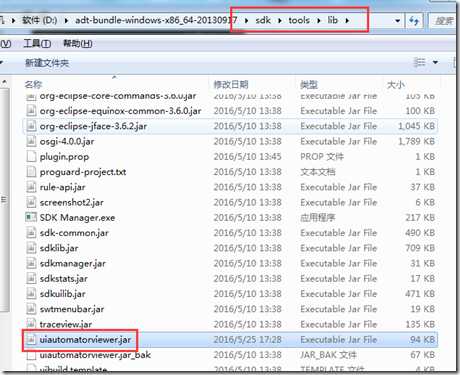Click the jar icon of uiautomatorviewer.jar
The height and width of the screenshot is (375, 460).
(31, 340)
